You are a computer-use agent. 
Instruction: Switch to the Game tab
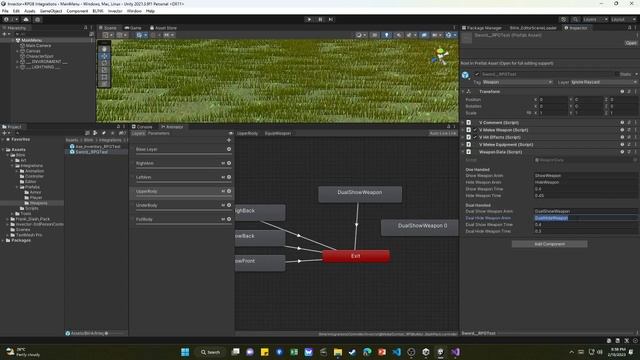(x=133, y=28)
